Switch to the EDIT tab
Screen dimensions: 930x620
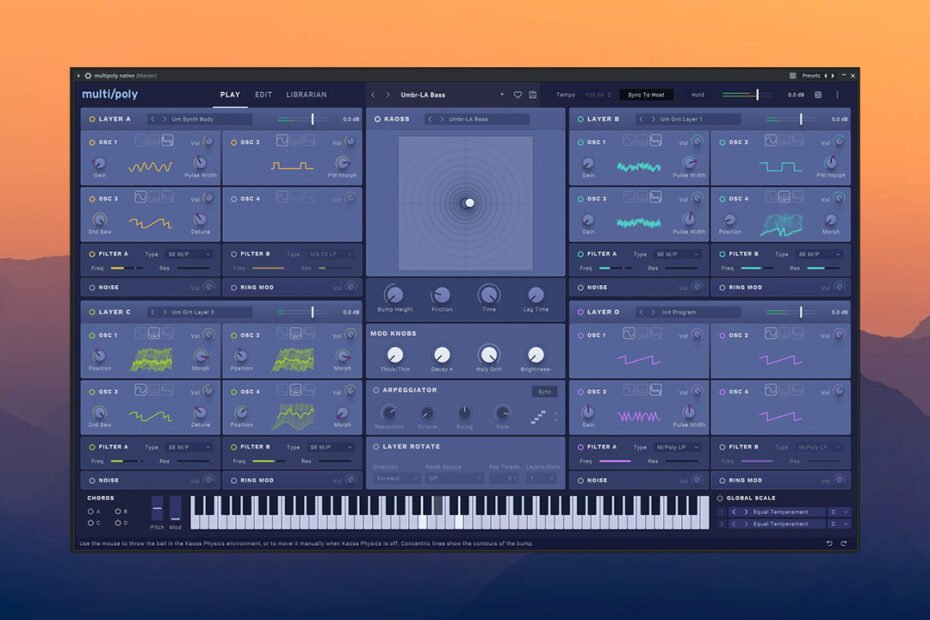[x=263, y=95]
